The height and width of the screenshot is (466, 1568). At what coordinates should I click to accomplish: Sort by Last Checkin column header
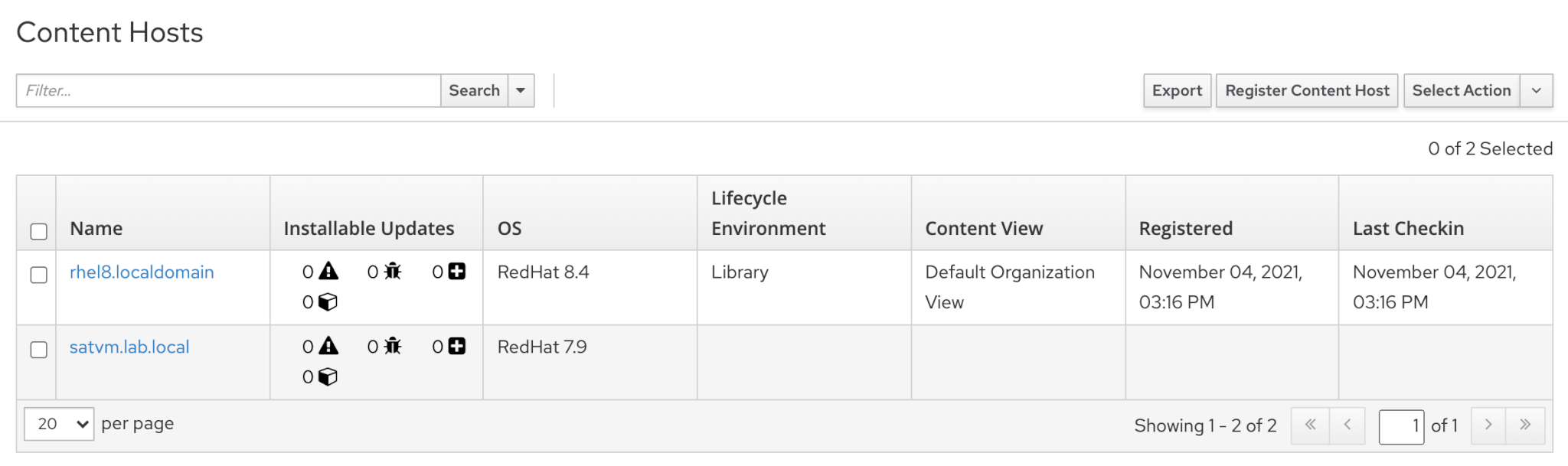(1408, 229)
